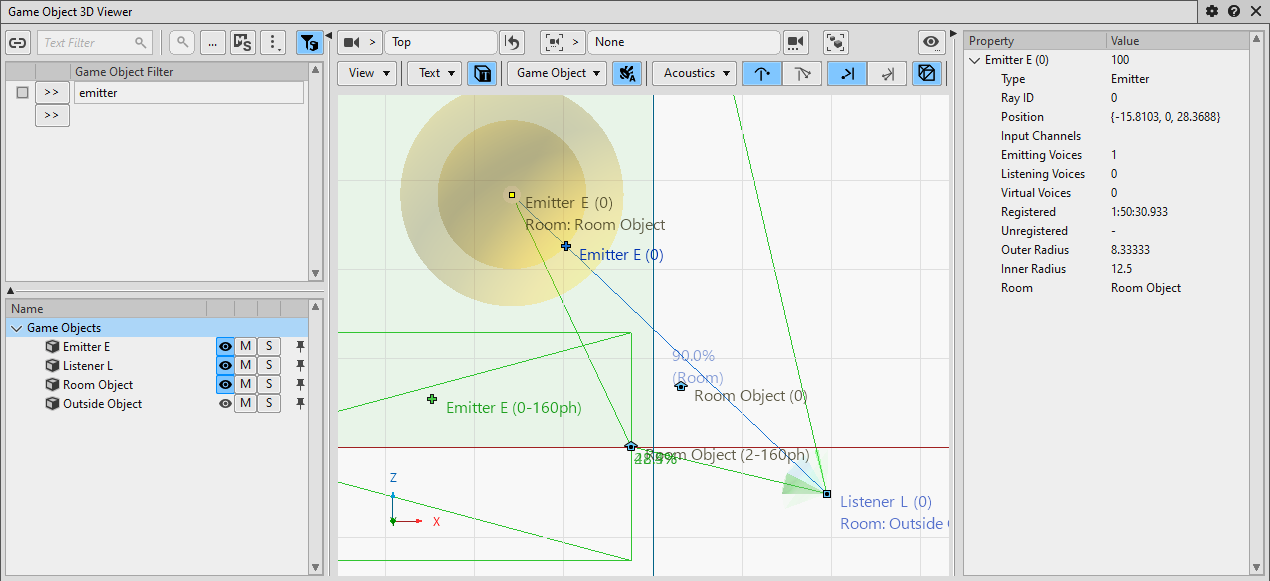Hide Emitter E using its eye toggle
Screen dimensions: 1270x581
tap(225, 347)
